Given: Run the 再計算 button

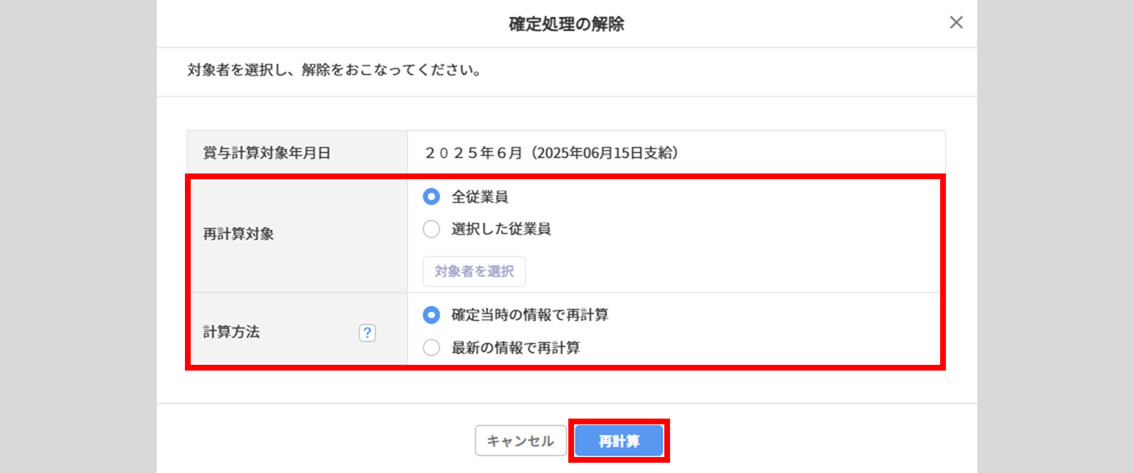Looking at the screenshot, I should (x=619, y=441).
